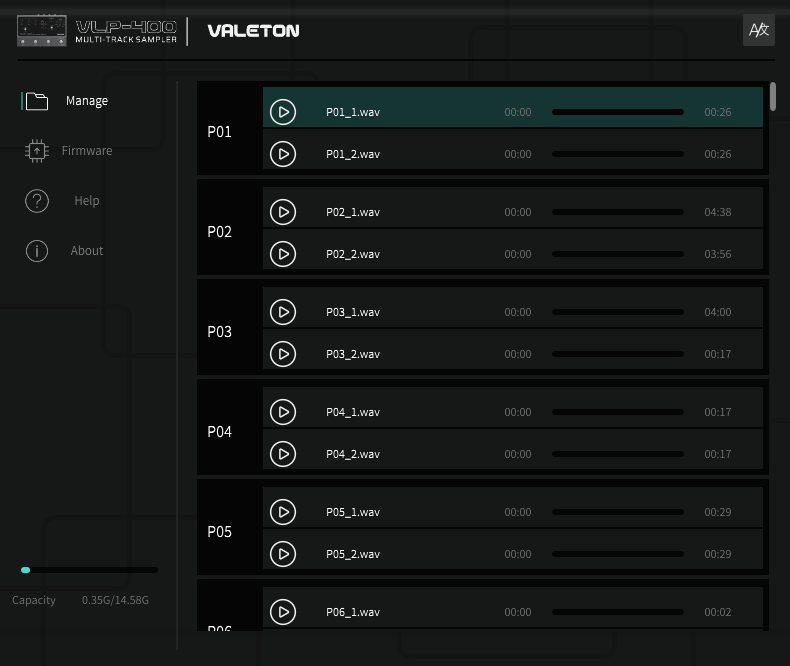
Task: Seek within P01_2.wav progress bar
Action: pyautogui.click(x=618, y=154)
